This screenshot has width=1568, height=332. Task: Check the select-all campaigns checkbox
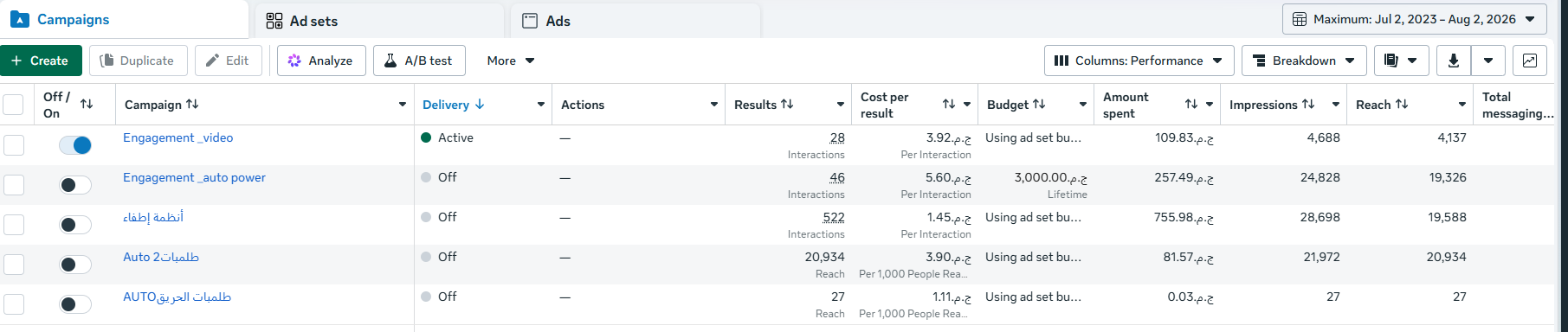pyautogui.click(x=13, y=105)
